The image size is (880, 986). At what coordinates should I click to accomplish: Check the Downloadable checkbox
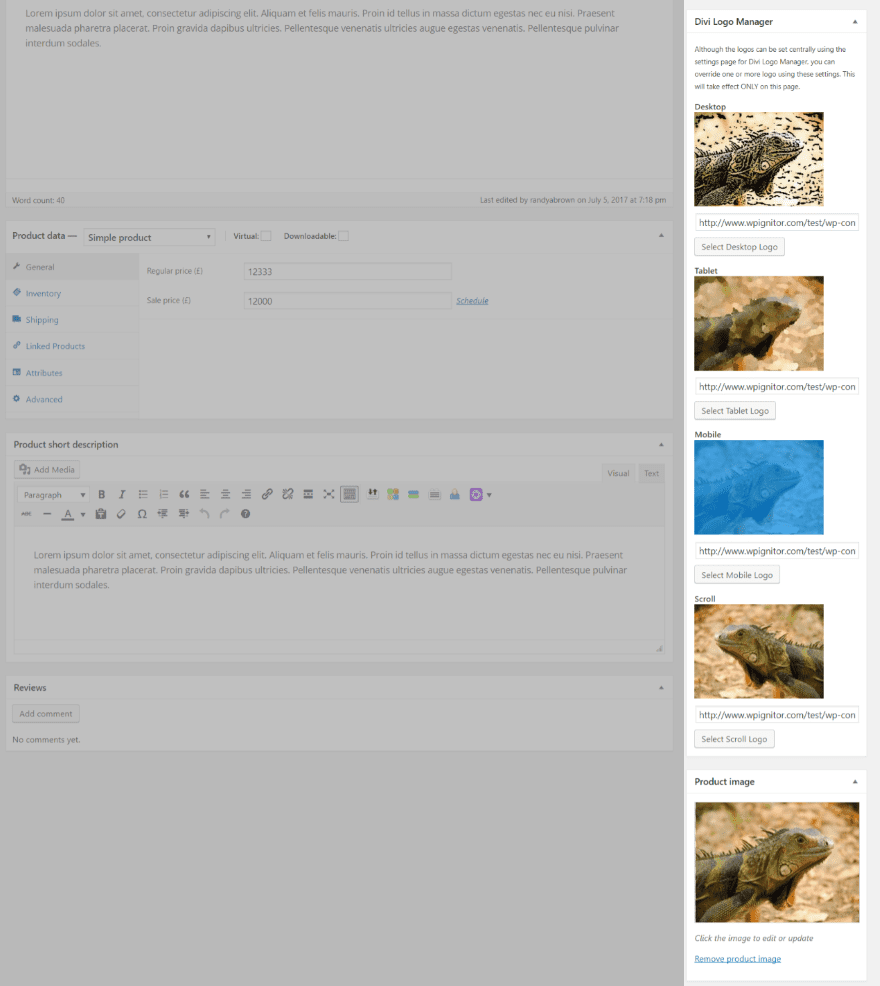click(343, 236)
